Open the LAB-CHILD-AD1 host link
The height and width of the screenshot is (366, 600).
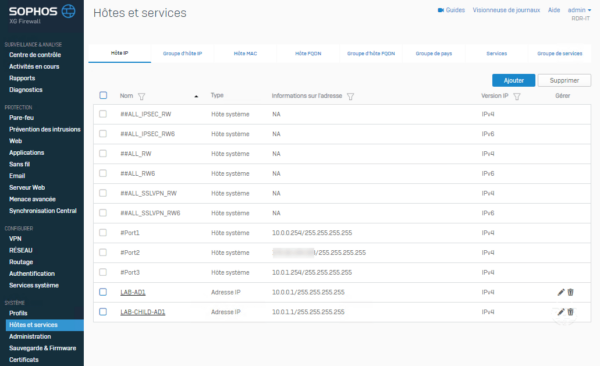pyautogui.click(x=143, y=312)
